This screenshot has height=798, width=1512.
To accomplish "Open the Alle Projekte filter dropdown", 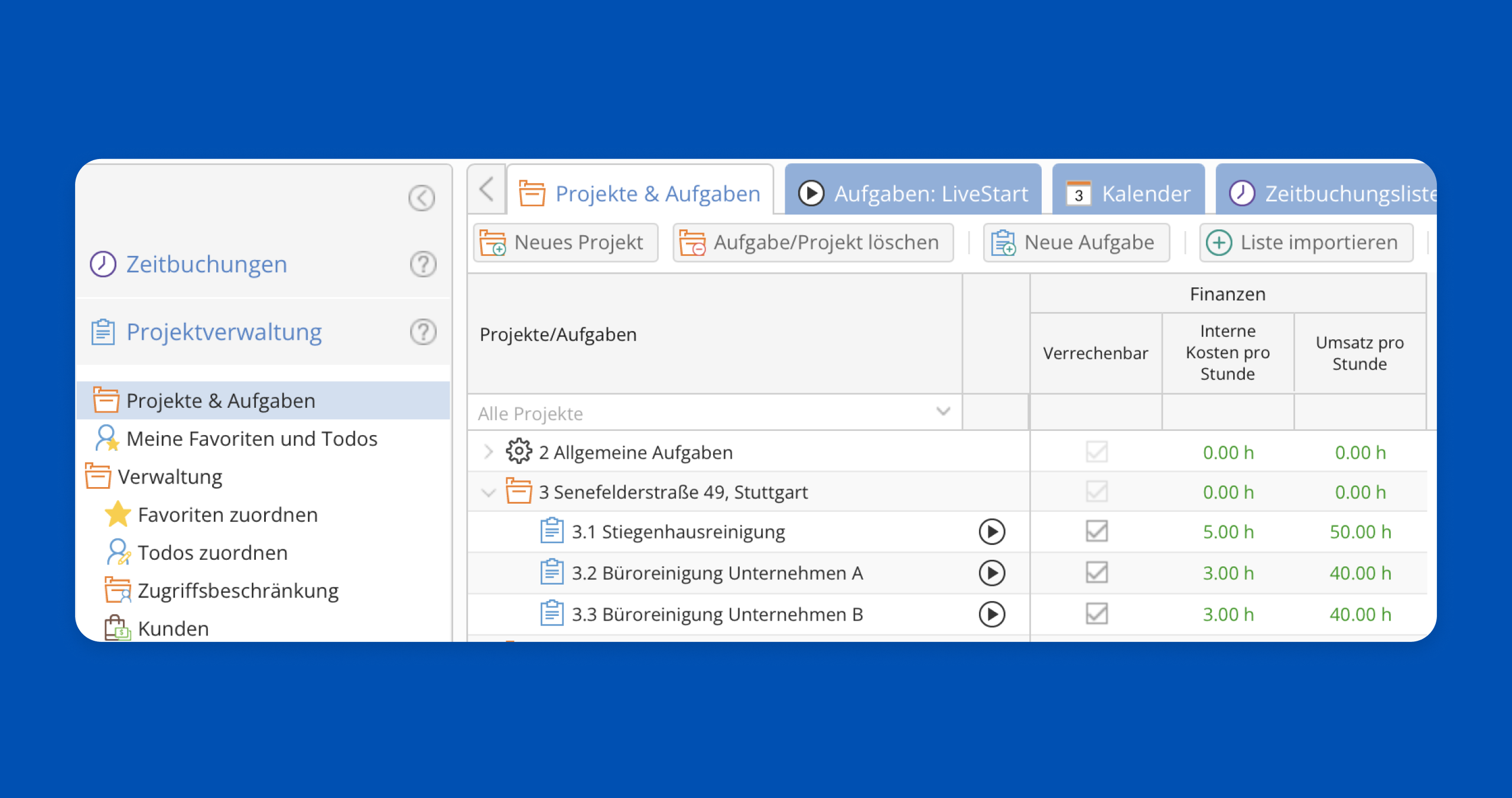I will (943, 412).
